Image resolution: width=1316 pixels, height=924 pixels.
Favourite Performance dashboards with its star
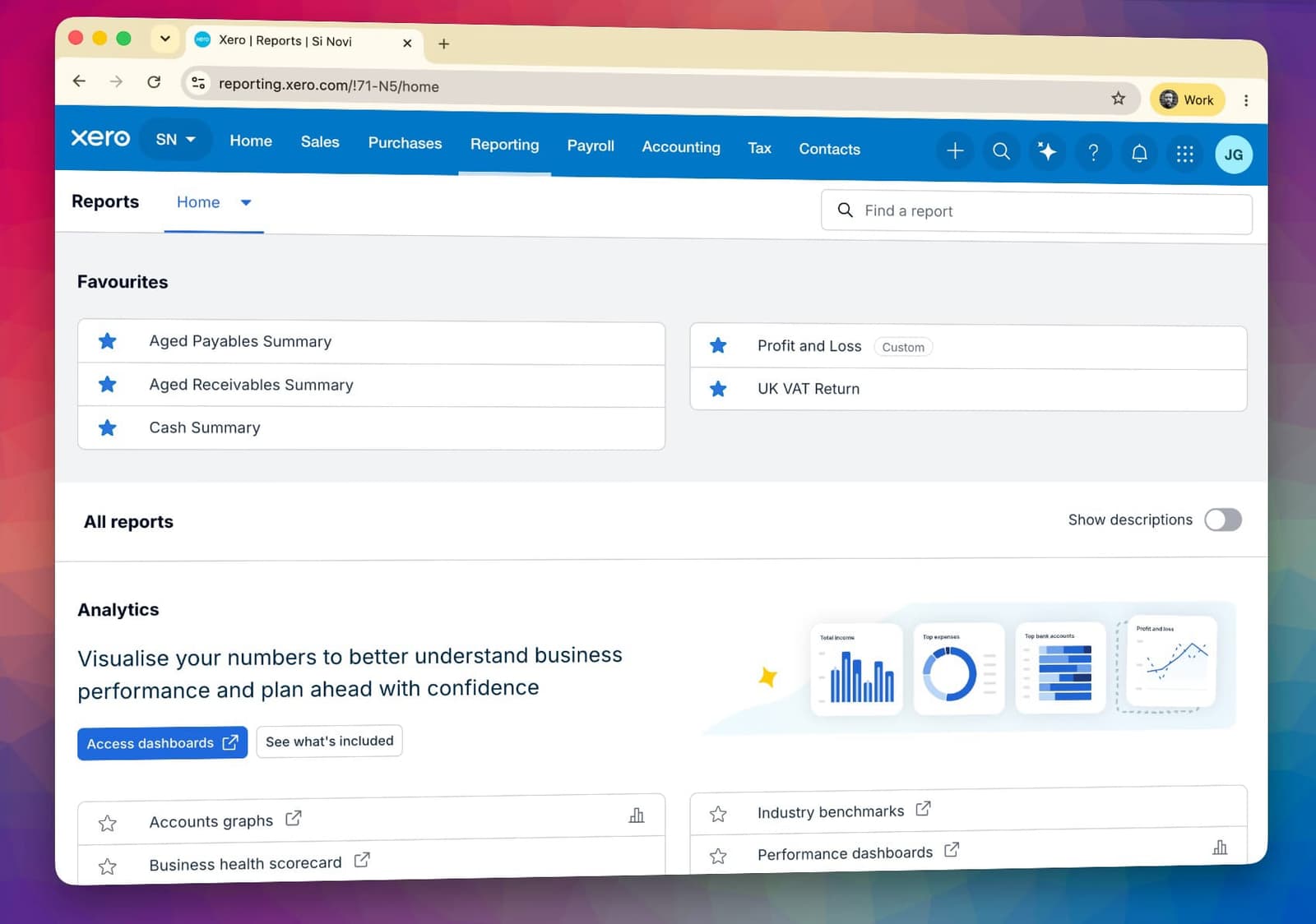(x=718, y=856)
